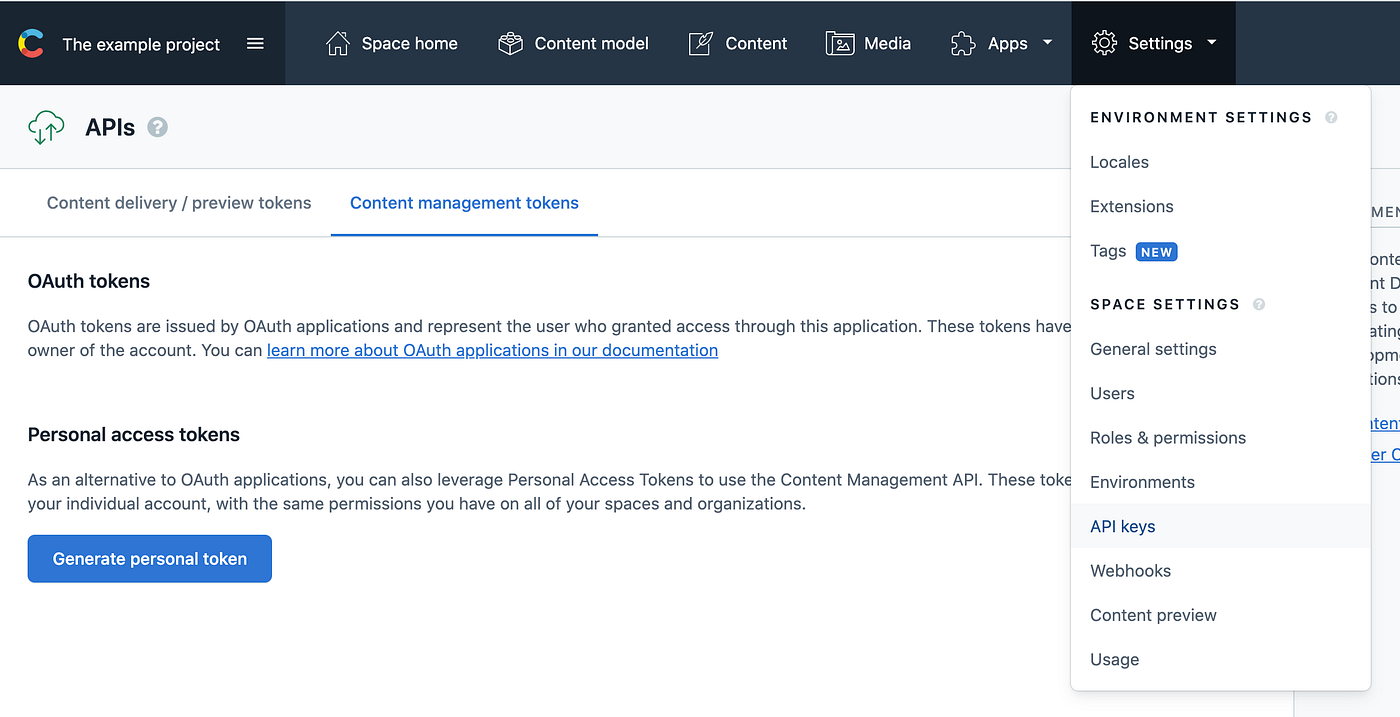Click the Space home house icon

point(338,43)
